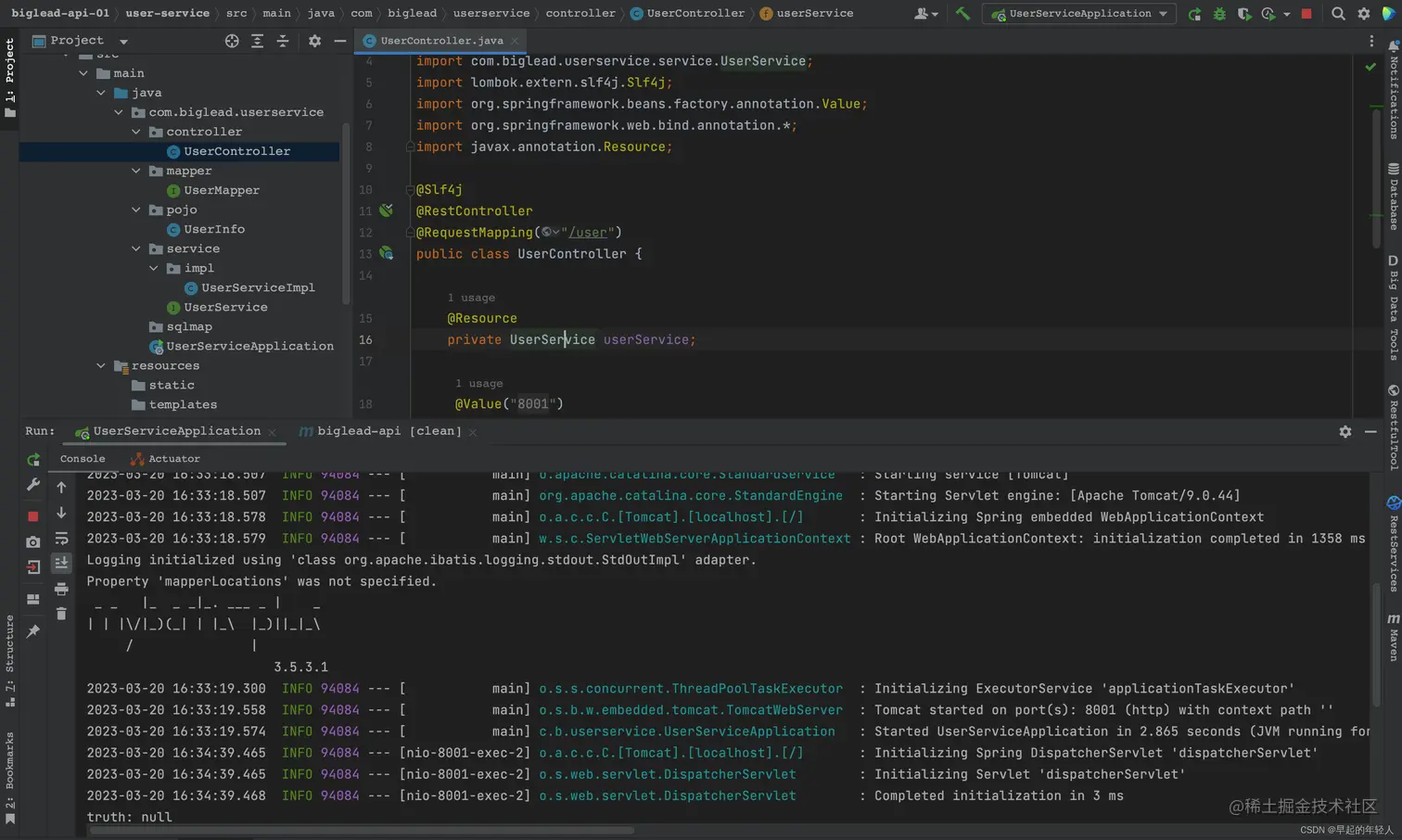Screen dimensions: 1402x840
Task: Click the Debug bug icon in toolbar
Action: click(x=1219, y=14)
